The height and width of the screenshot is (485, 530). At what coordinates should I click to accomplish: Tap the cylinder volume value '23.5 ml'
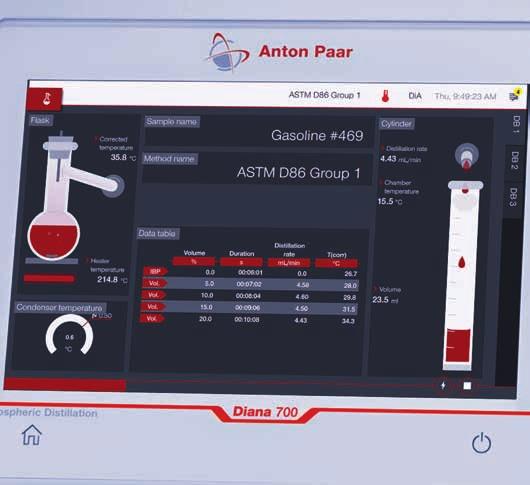(x=385, y=300)
